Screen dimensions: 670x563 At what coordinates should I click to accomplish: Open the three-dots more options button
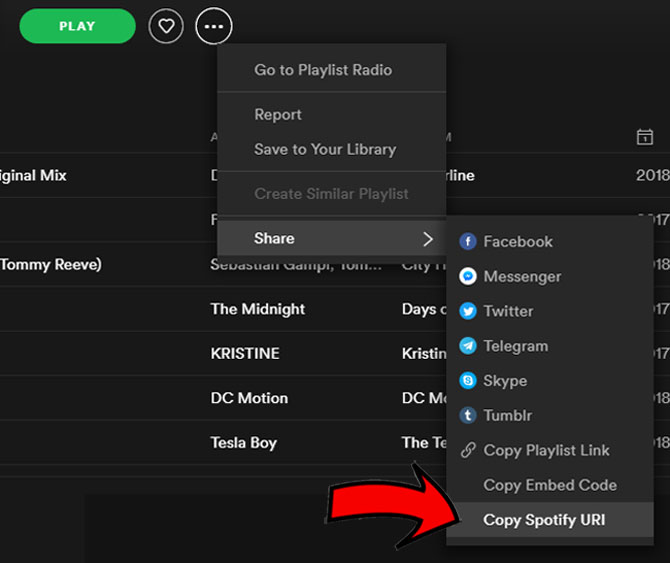coord(214,26)
